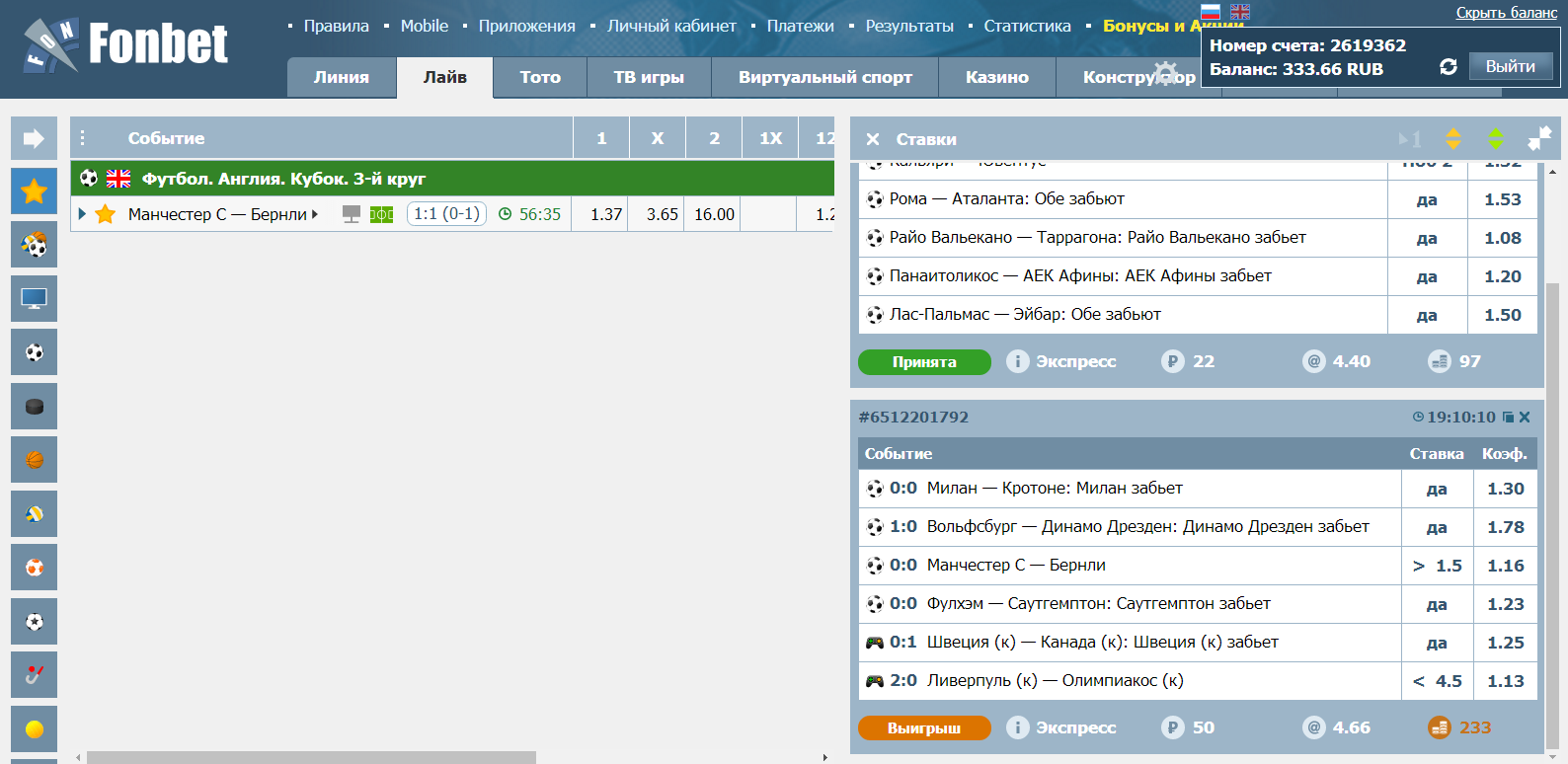Viewport: 1568px width, 764px height.
Task: Refresh the account balance
Action: pyautogui.click(x=1449, y=66)
